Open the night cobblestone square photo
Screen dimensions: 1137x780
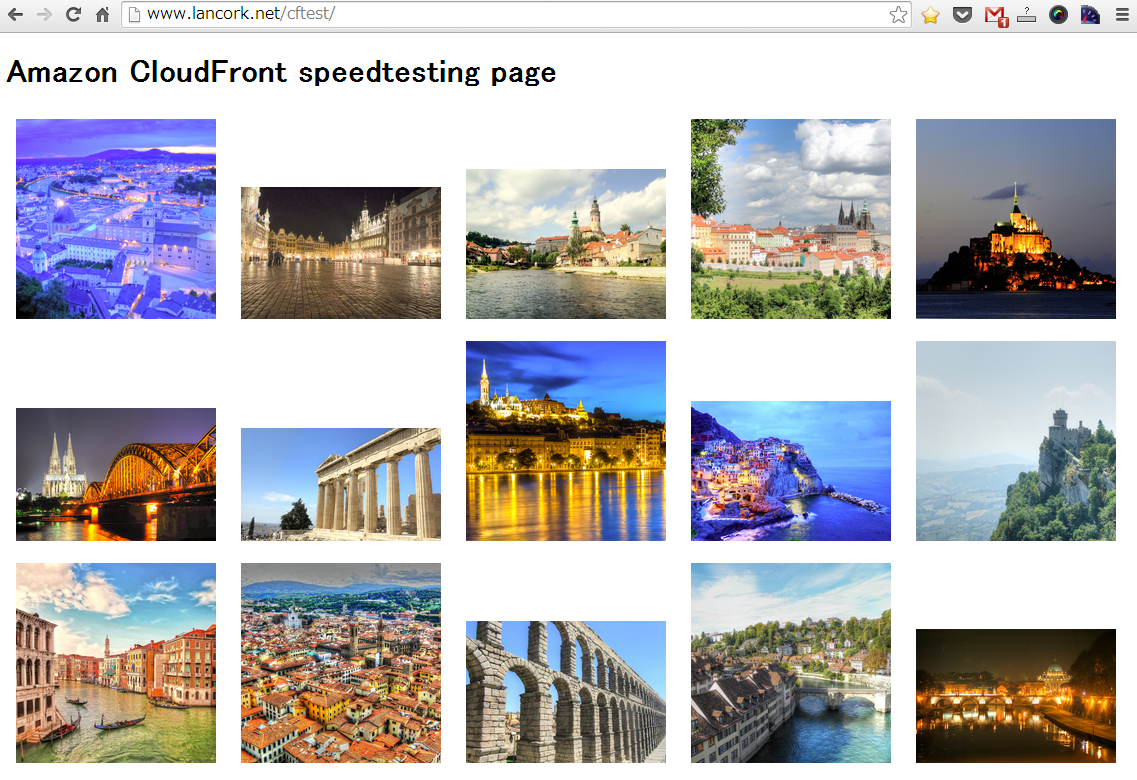pos(341,253)
